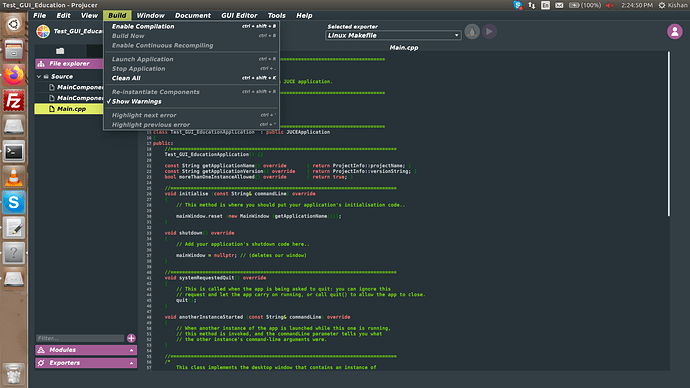Click the Skype tray indicator

[518, 5]
